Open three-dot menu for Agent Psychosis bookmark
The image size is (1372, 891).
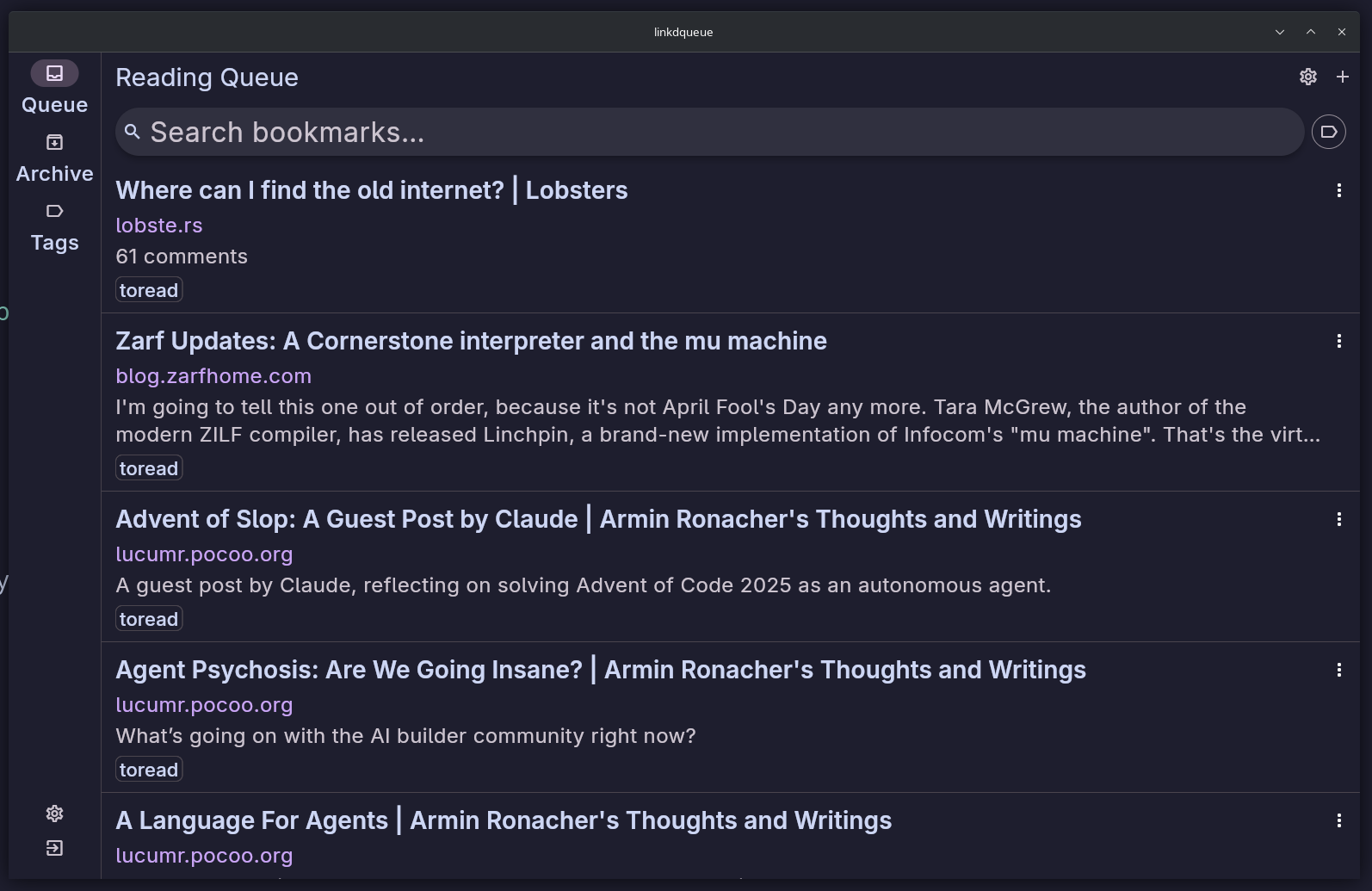[1339, 670]
